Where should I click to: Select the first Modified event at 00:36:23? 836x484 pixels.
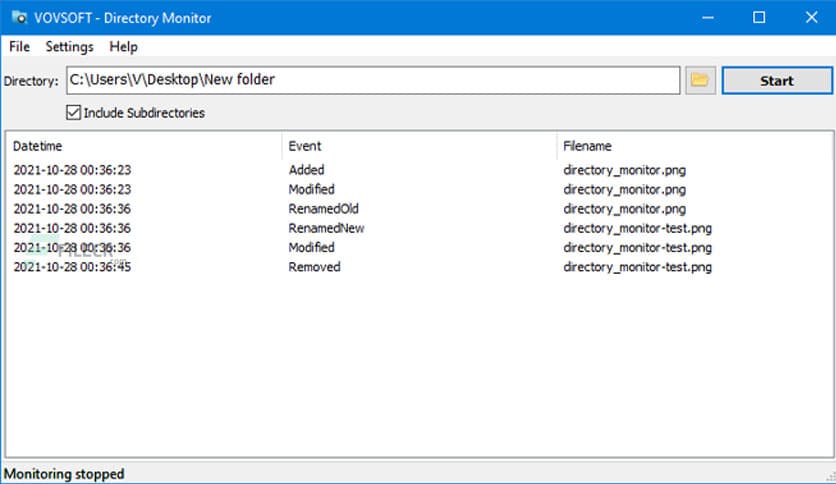311,189
